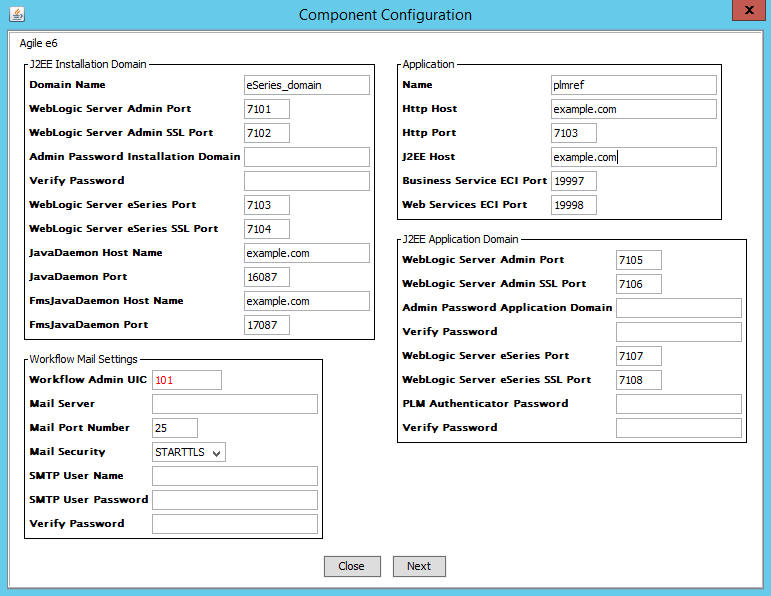Click the Application group title
The height and width of the screenshot is (596, 771).
pyautogui.click(x=428, y=64)
